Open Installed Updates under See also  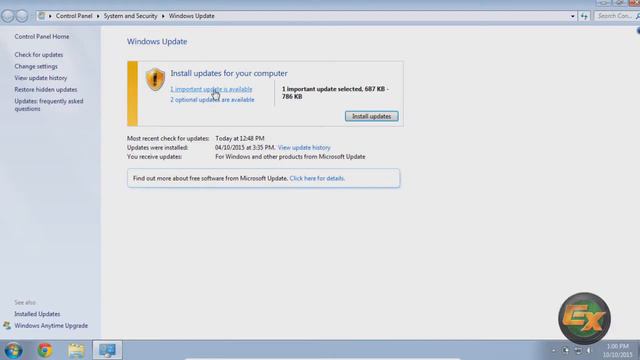coord(37,314)
